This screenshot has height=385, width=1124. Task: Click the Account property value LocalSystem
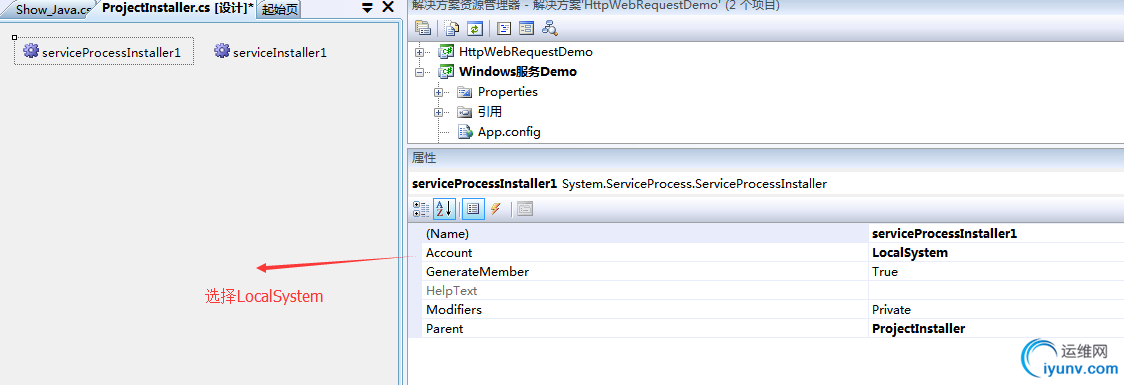[x=910, y=252]
